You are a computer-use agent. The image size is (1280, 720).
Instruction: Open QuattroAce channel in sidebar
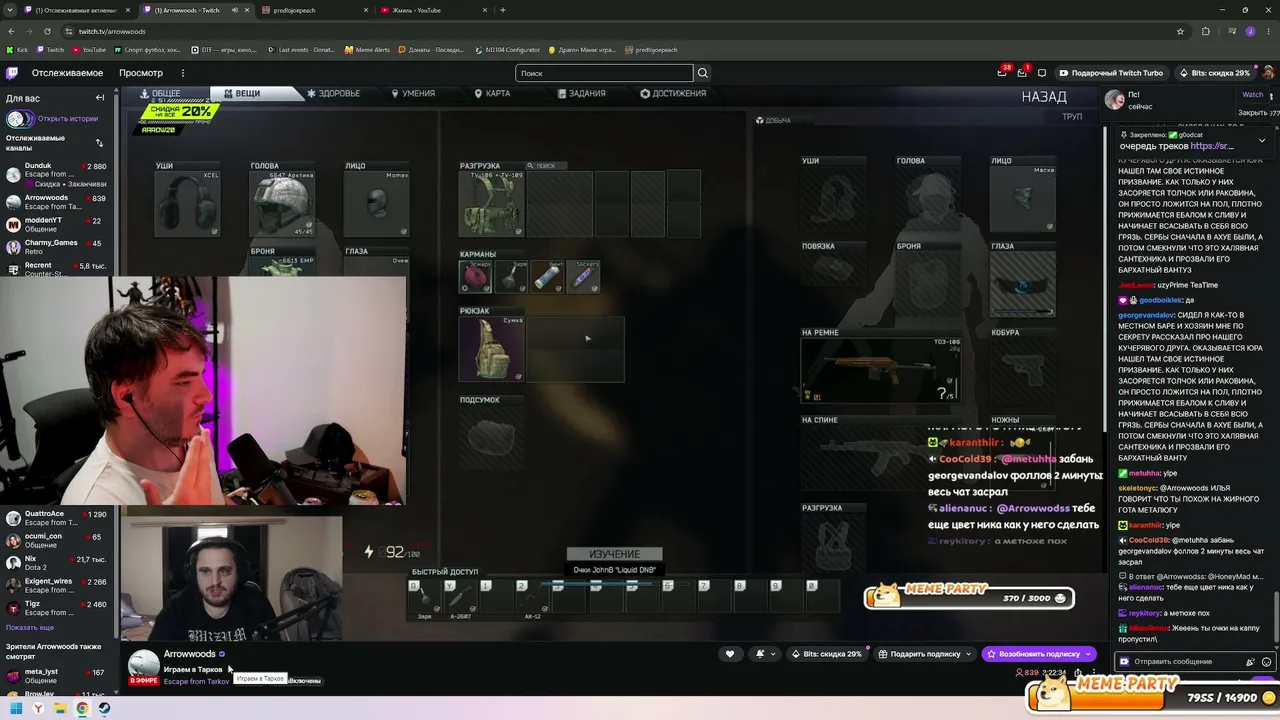coord(56,518)
